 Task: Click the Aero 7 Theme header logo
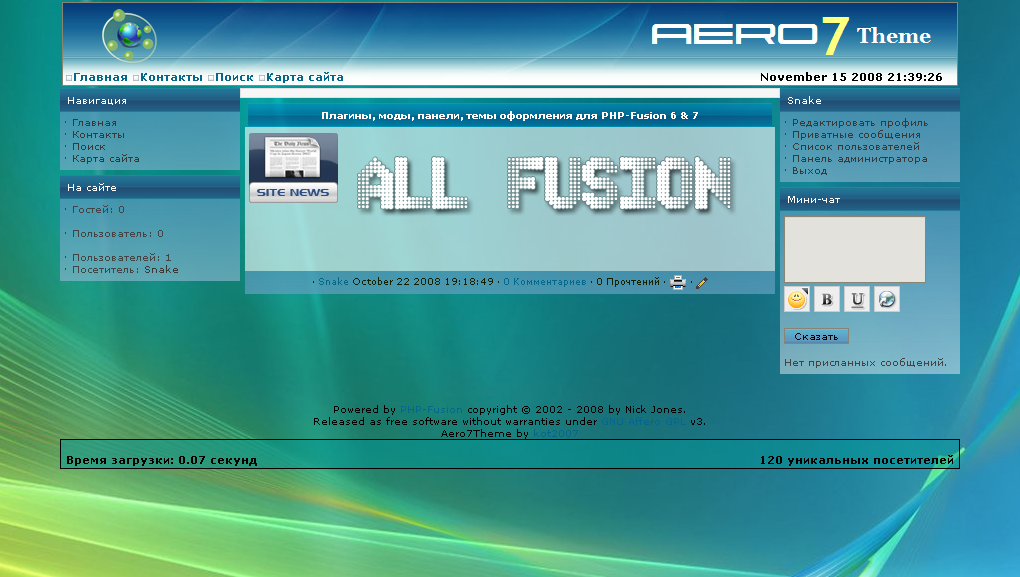[791, 36]
